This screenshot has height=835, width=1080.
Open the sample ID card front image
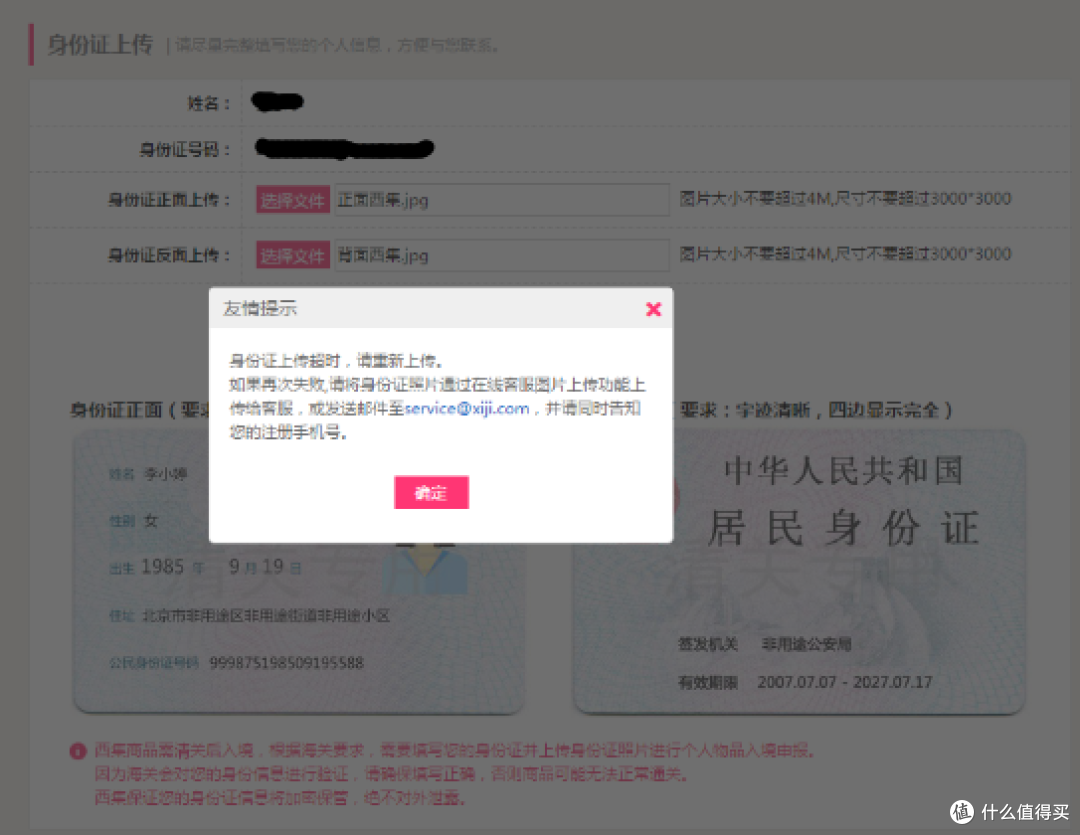click(x=298, y=572)
